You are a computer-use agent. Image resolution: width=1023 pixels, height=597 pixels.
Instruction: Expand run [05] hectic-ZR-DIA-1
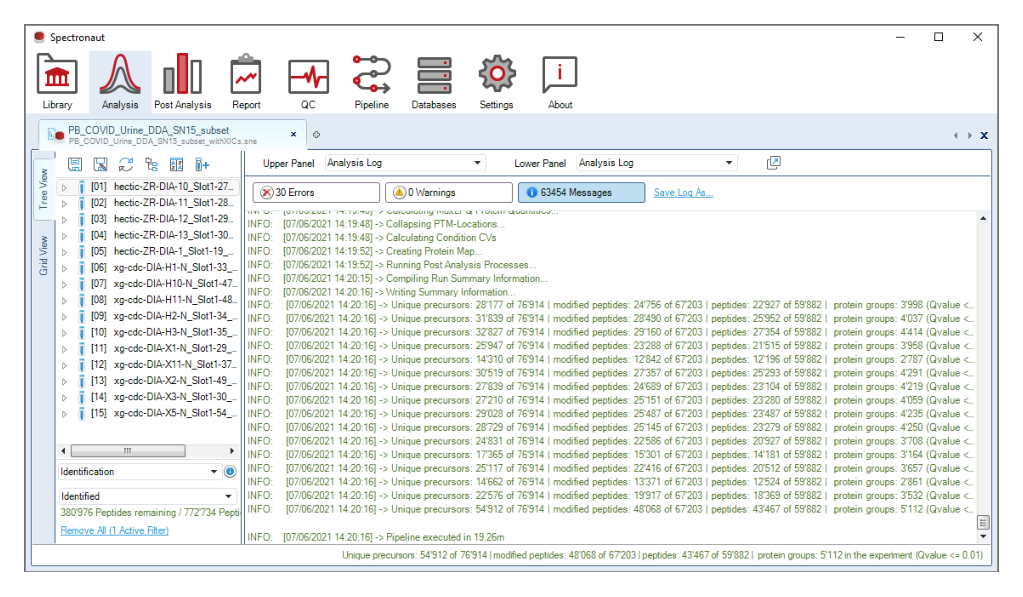[x=64, y=252]
